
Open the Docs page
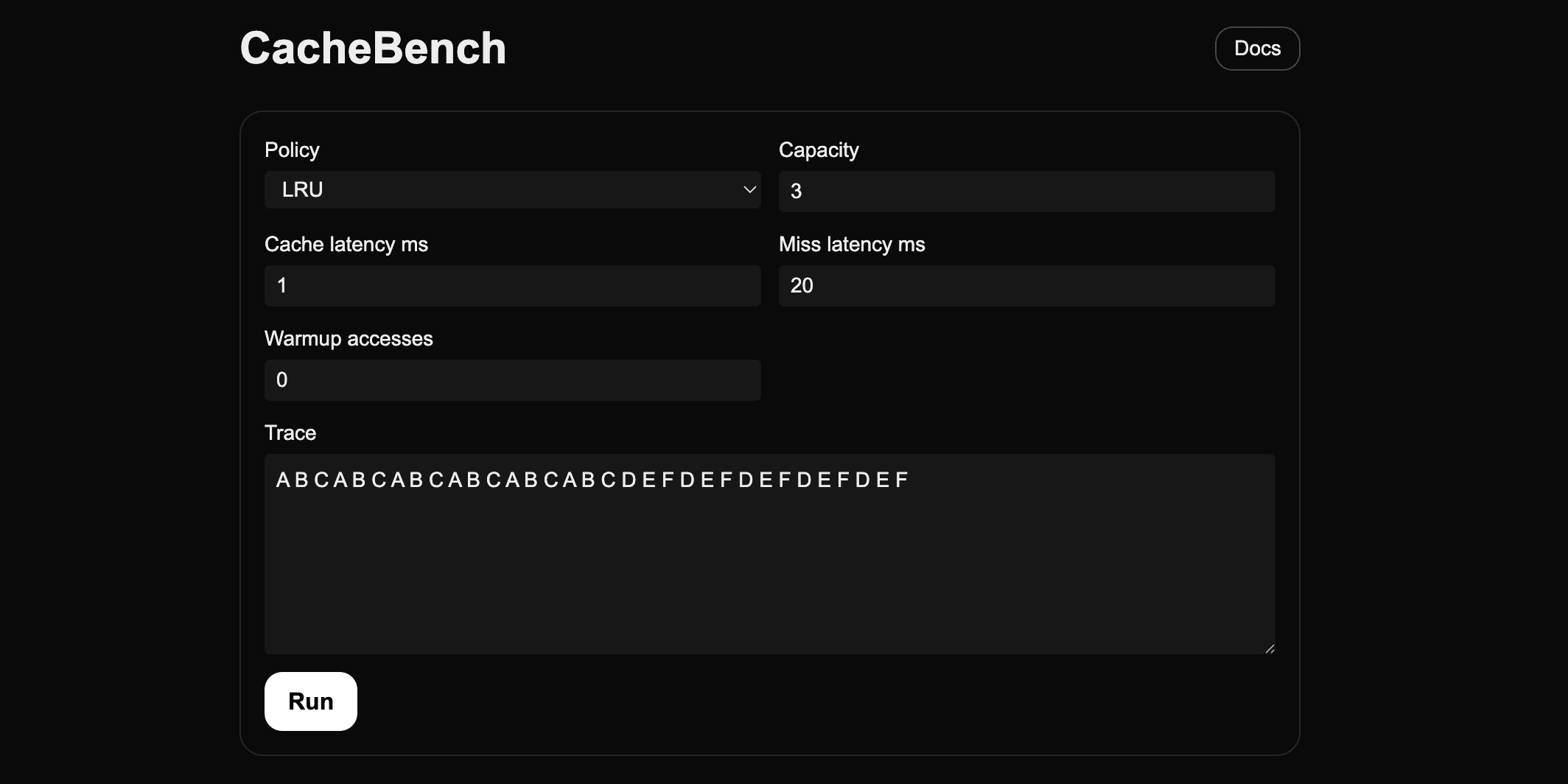click(x=1256, y=48)
